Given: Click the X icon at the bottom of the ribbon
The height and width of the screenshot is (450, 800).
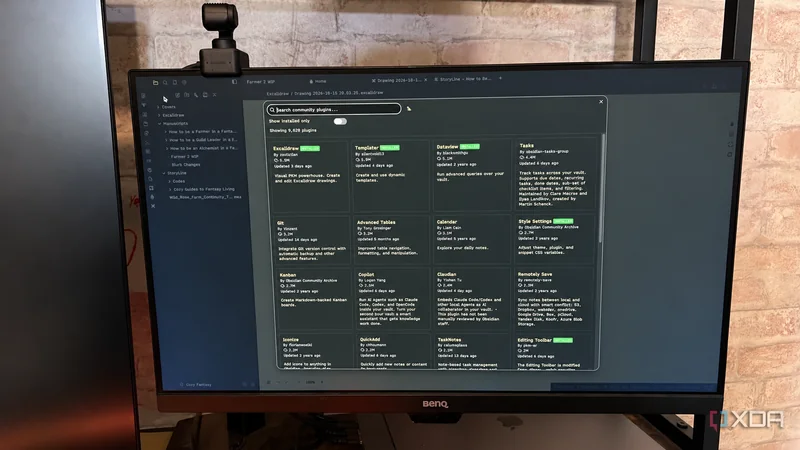Looking at the screenshot, I should (153, 206).
